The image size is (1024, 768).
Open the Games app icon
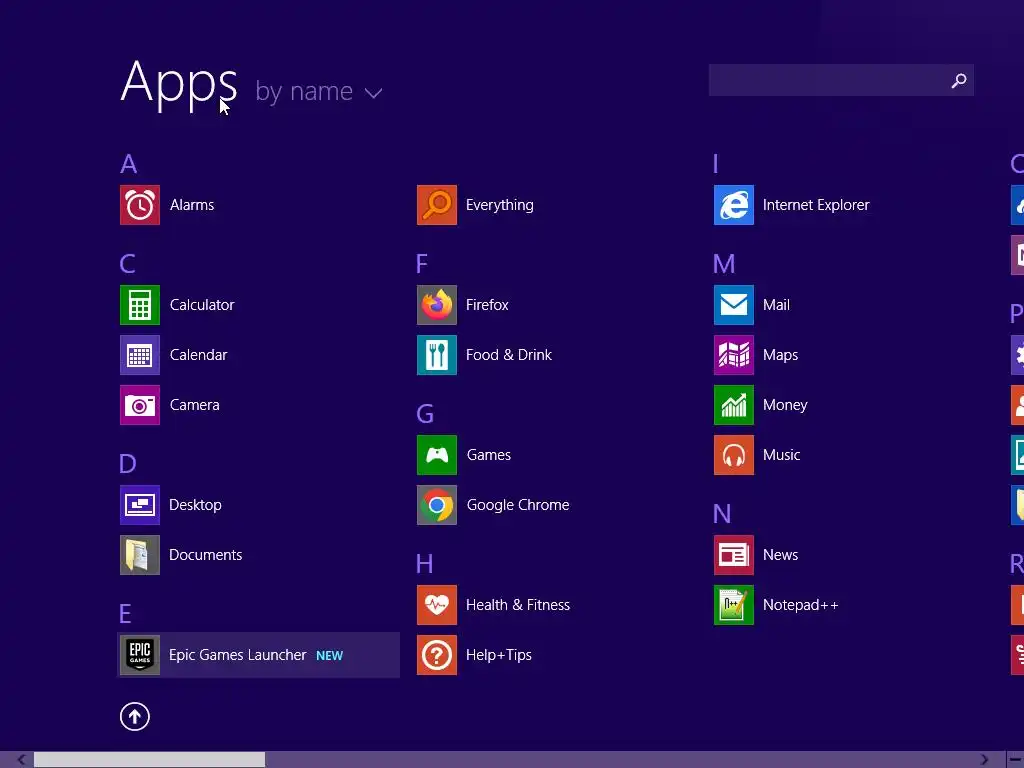437,455
